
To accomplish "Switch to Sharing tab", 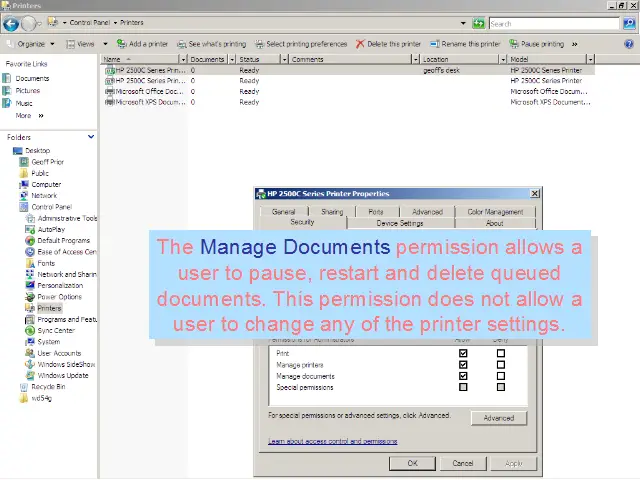I will click(x=332, y=212).
